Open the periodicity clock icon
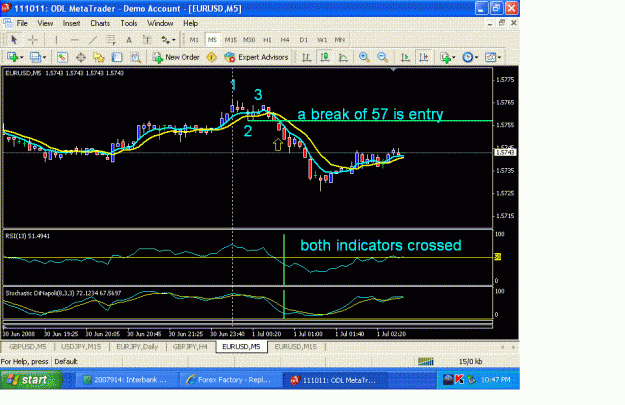Viewport: 625px width, 405px height. (468, 57)
